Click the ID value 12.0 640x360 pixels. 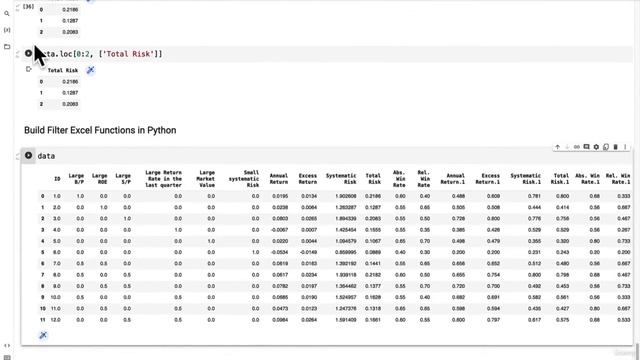[x=56, y=320]
